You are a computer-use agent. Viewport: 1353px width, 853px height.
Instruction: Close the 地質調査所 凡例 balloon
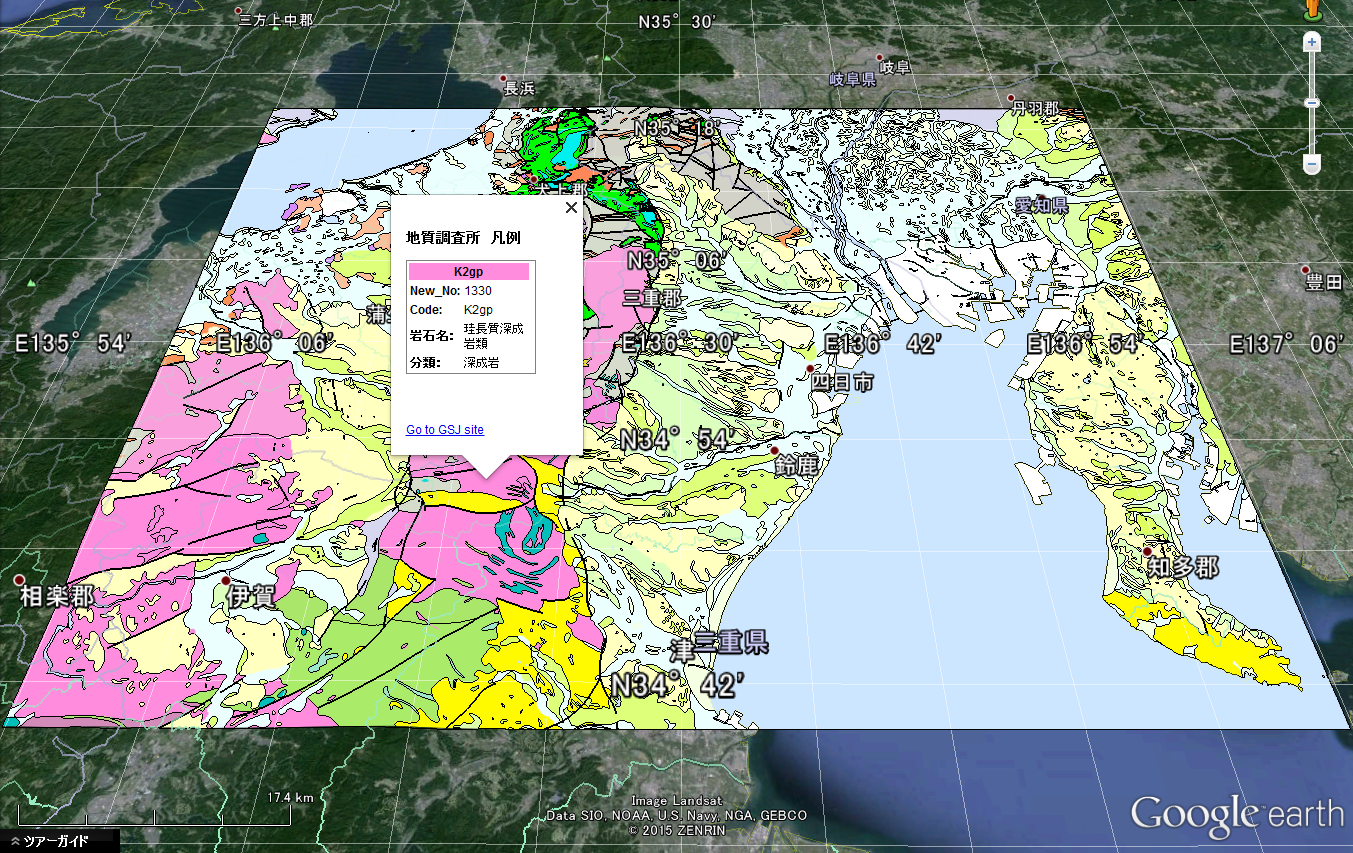571,208
